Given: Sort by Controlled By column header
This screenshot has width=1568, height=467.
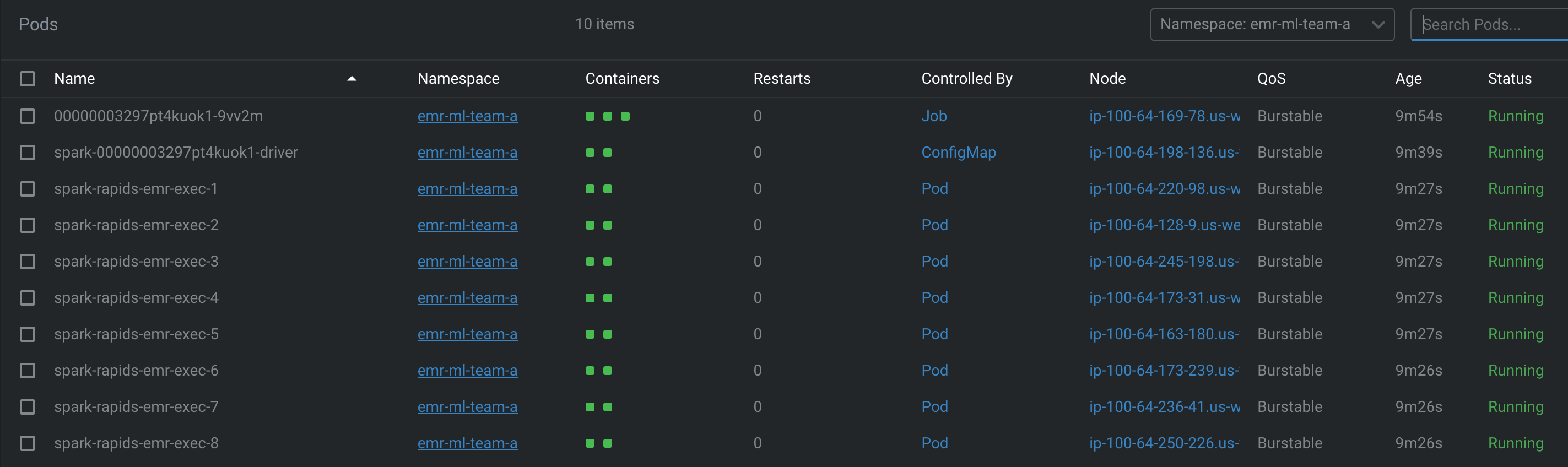Looking at the screenshot, I should click(x=966, y=78).
